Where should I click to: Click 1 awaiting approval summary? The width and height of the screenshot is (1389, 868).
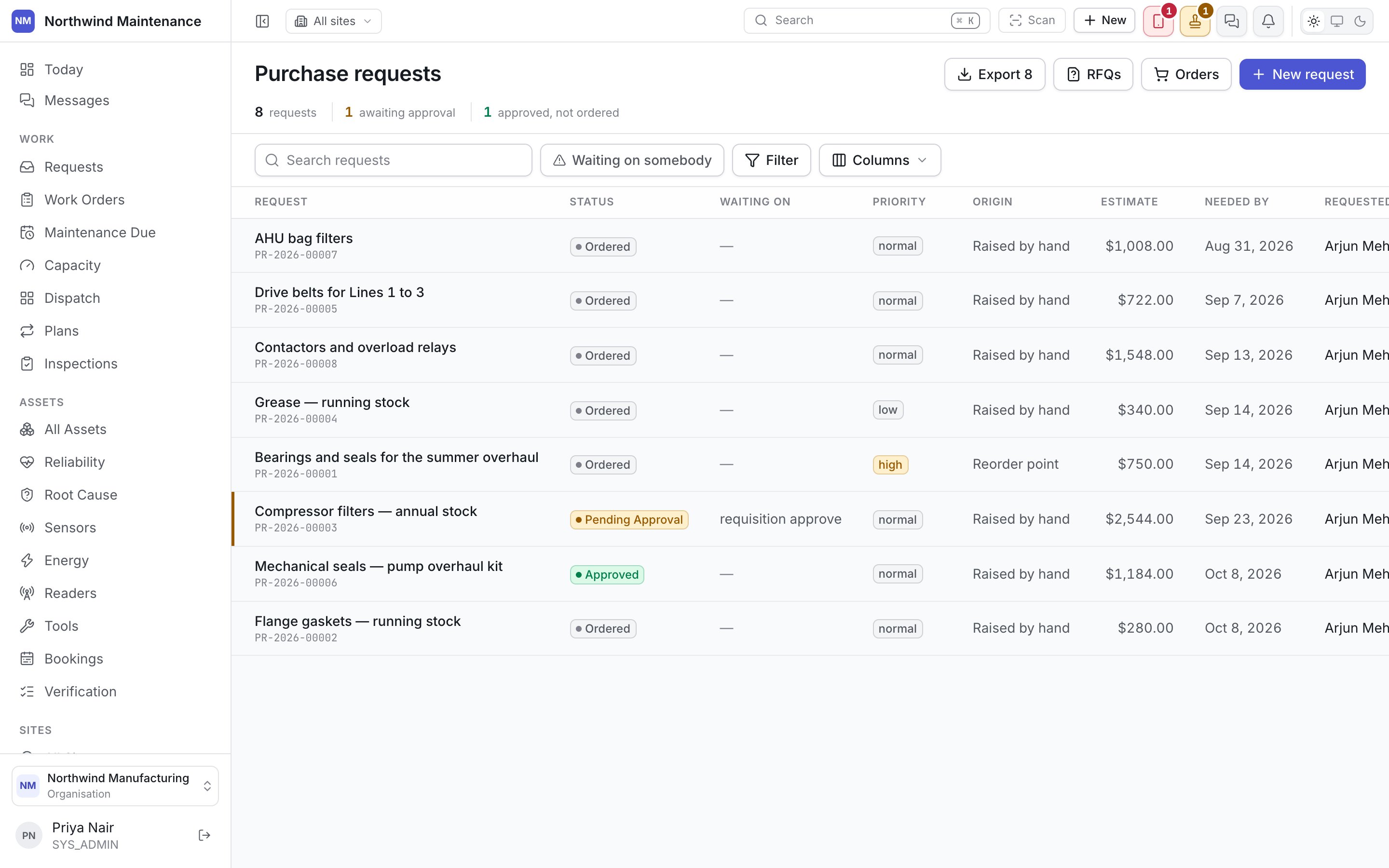399,112
